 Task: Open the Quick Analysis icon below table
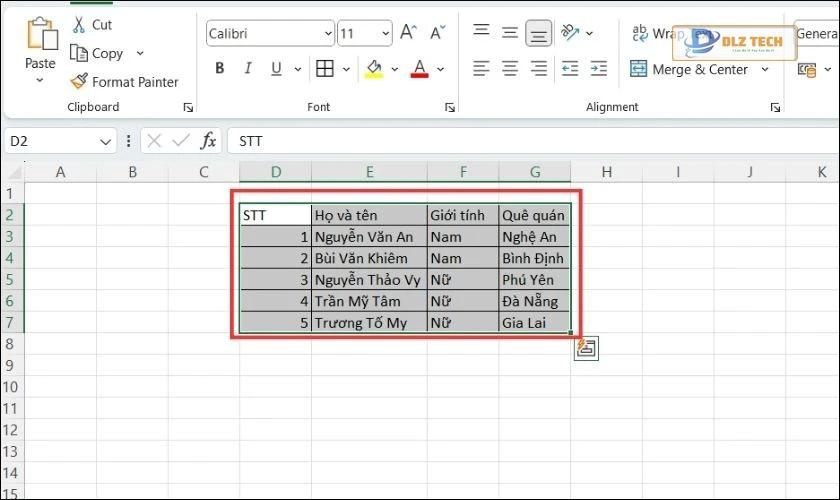(x=586, y=348)
